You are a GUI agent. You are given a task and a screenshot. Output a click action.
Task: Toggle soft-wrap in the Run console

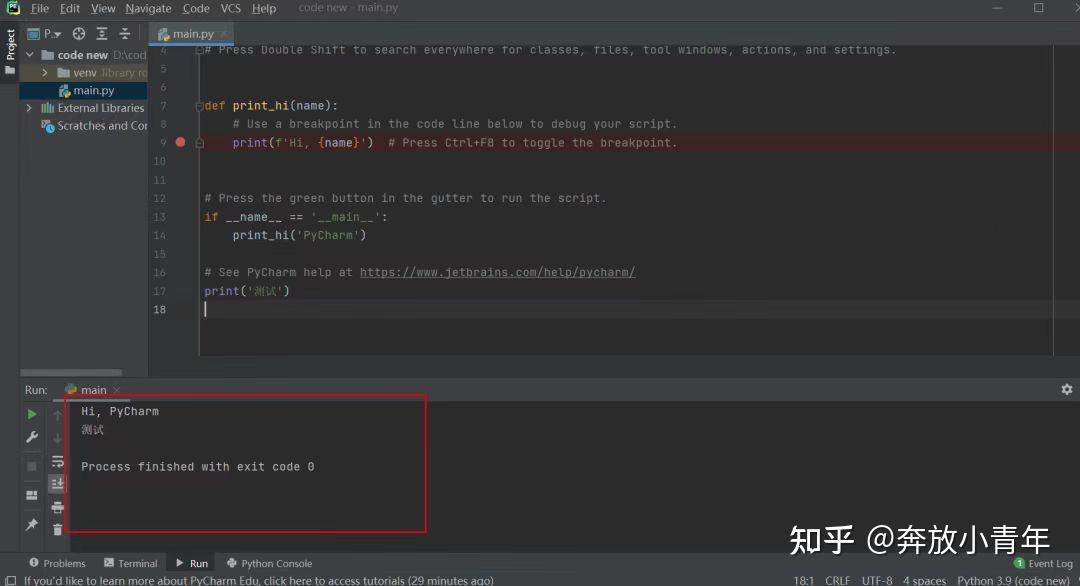57,462
